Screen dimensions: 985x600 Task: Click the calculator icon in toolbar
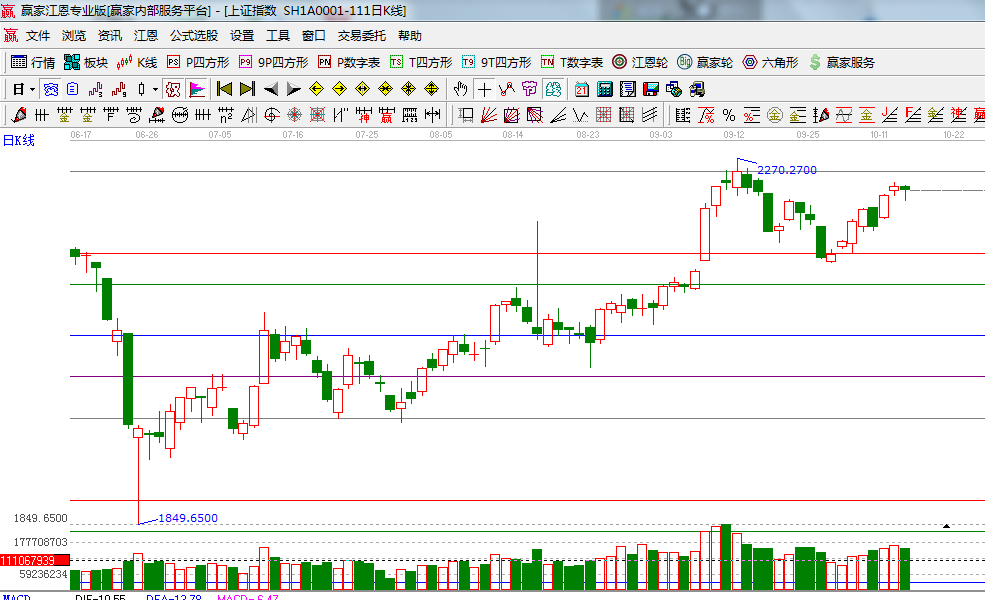[x=603, y=89]
